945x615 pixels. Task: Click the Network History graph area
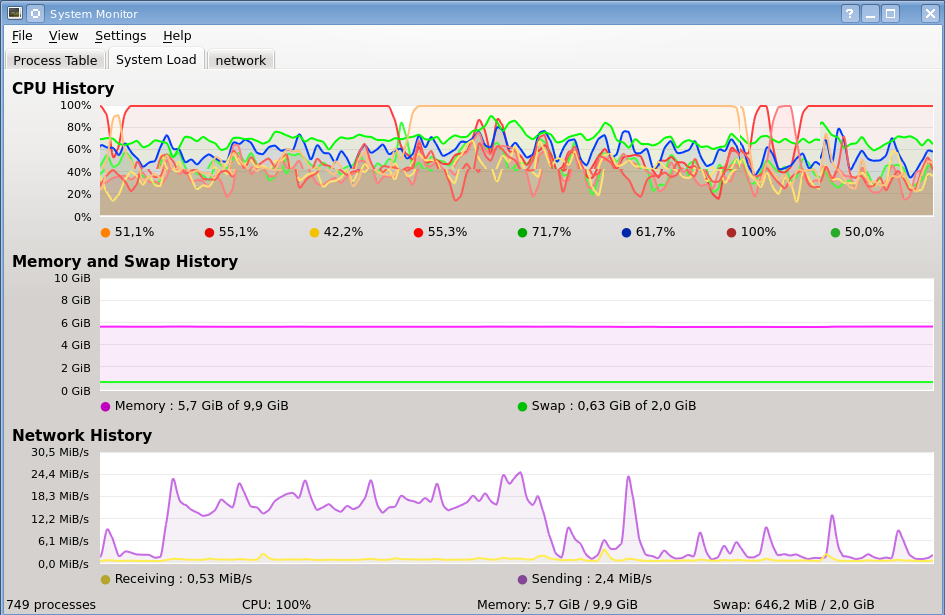tap(516, 508)
